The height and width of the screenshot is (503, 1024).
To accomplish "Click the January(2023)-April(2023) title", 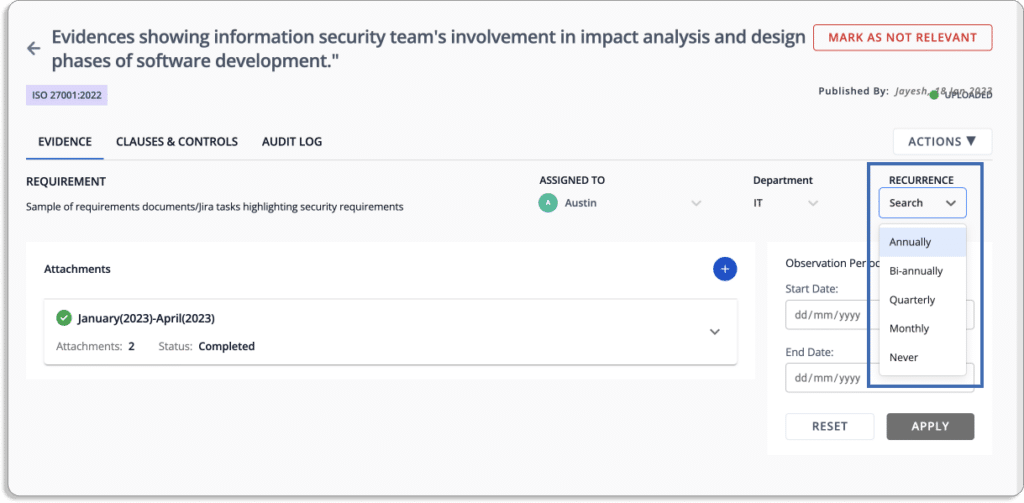I will [x=146, y=319].
